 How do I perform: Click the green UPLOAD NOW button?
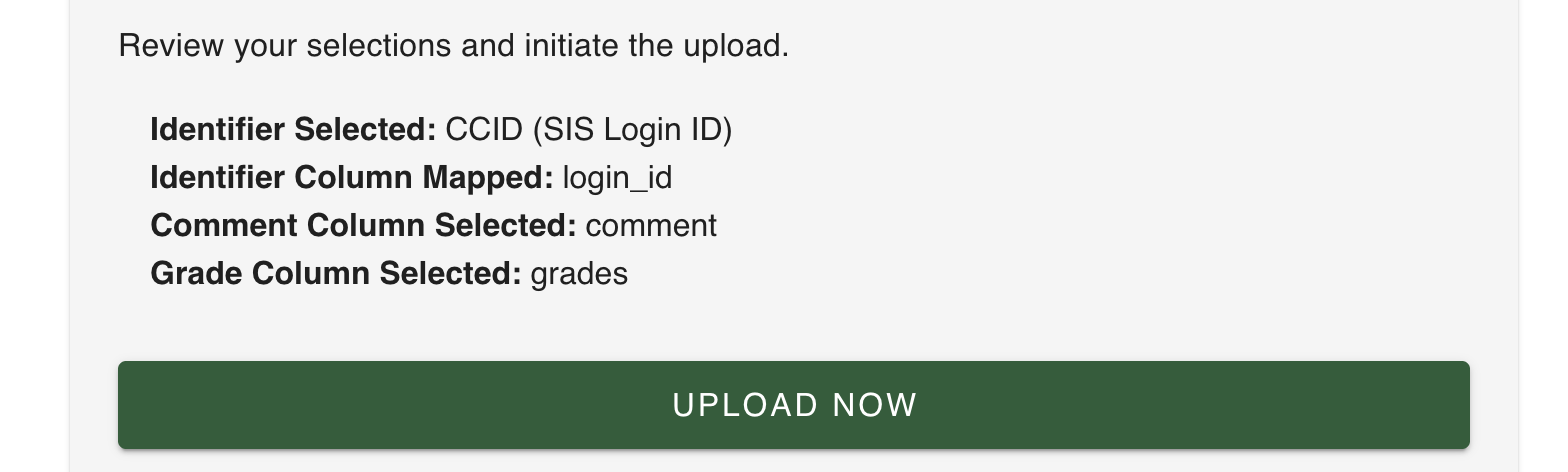coord(793,404)
